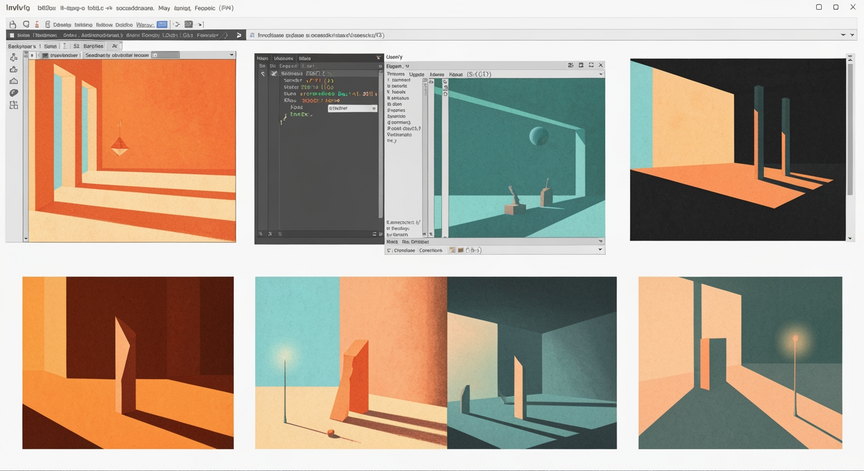Image resolution: width=864 pixels, height=471 pixels.
Task: Toggle the white checkbox in the dark bar
Action: (x=12, y=35)
